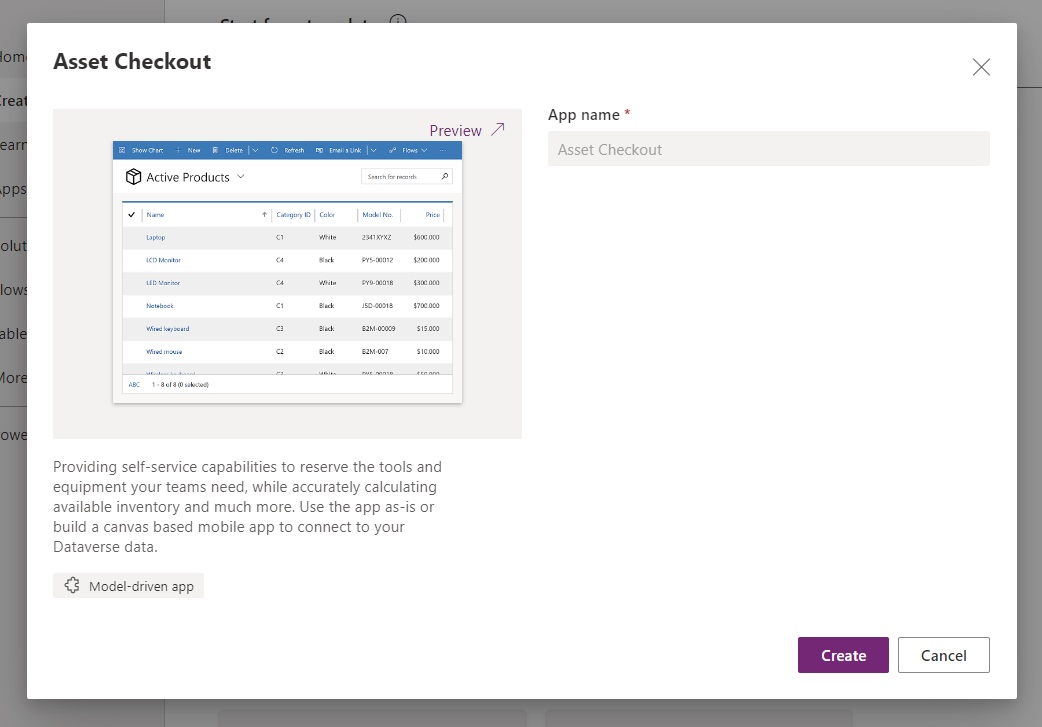Expand the Active Products view dropdown
This screenshot has width=1042, height=727.
(240, 177)
